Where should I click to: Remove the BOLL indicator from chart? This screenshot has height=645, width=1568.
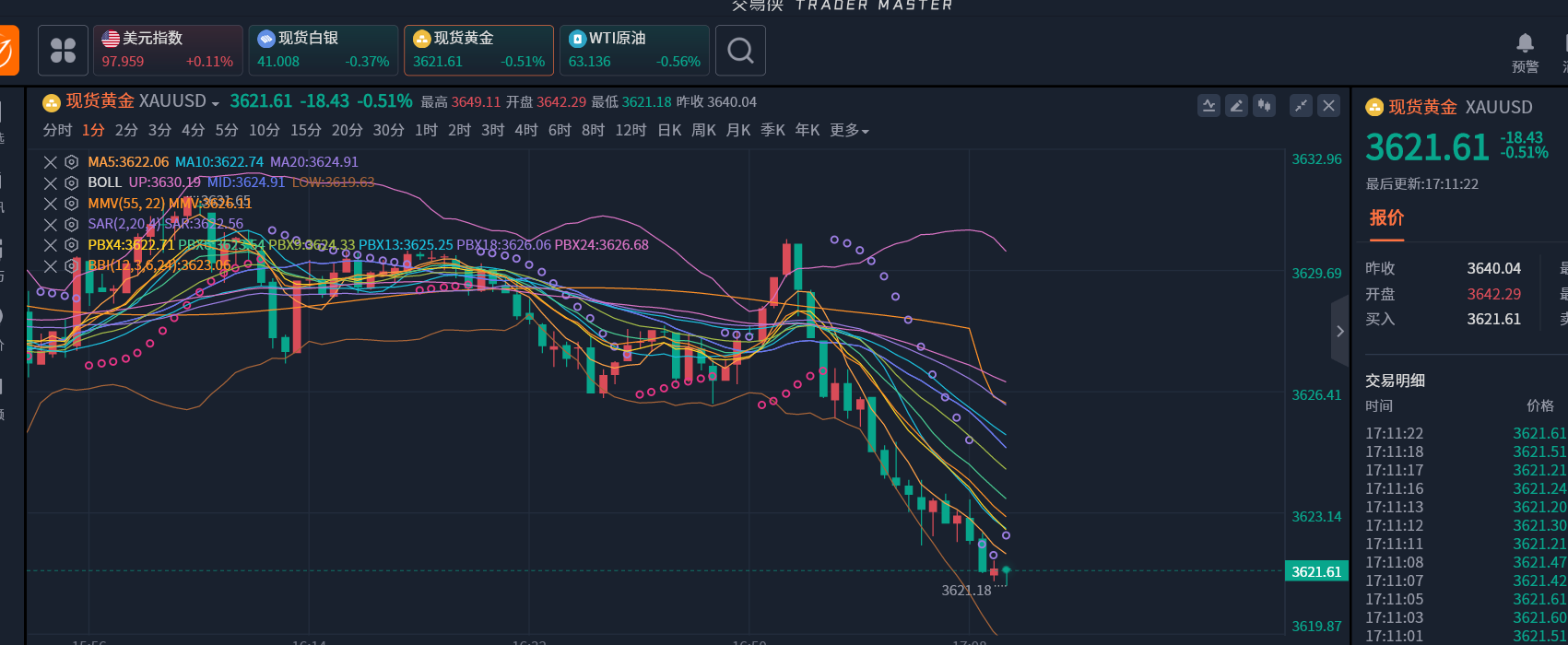point(51,182)
